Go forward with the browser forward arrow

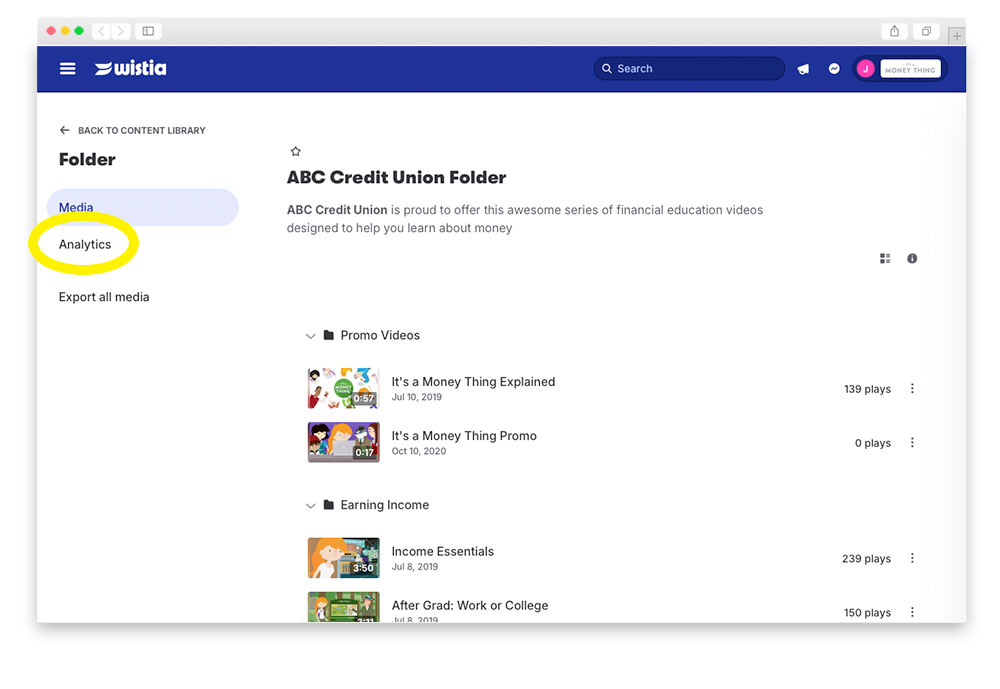point(121,31)
